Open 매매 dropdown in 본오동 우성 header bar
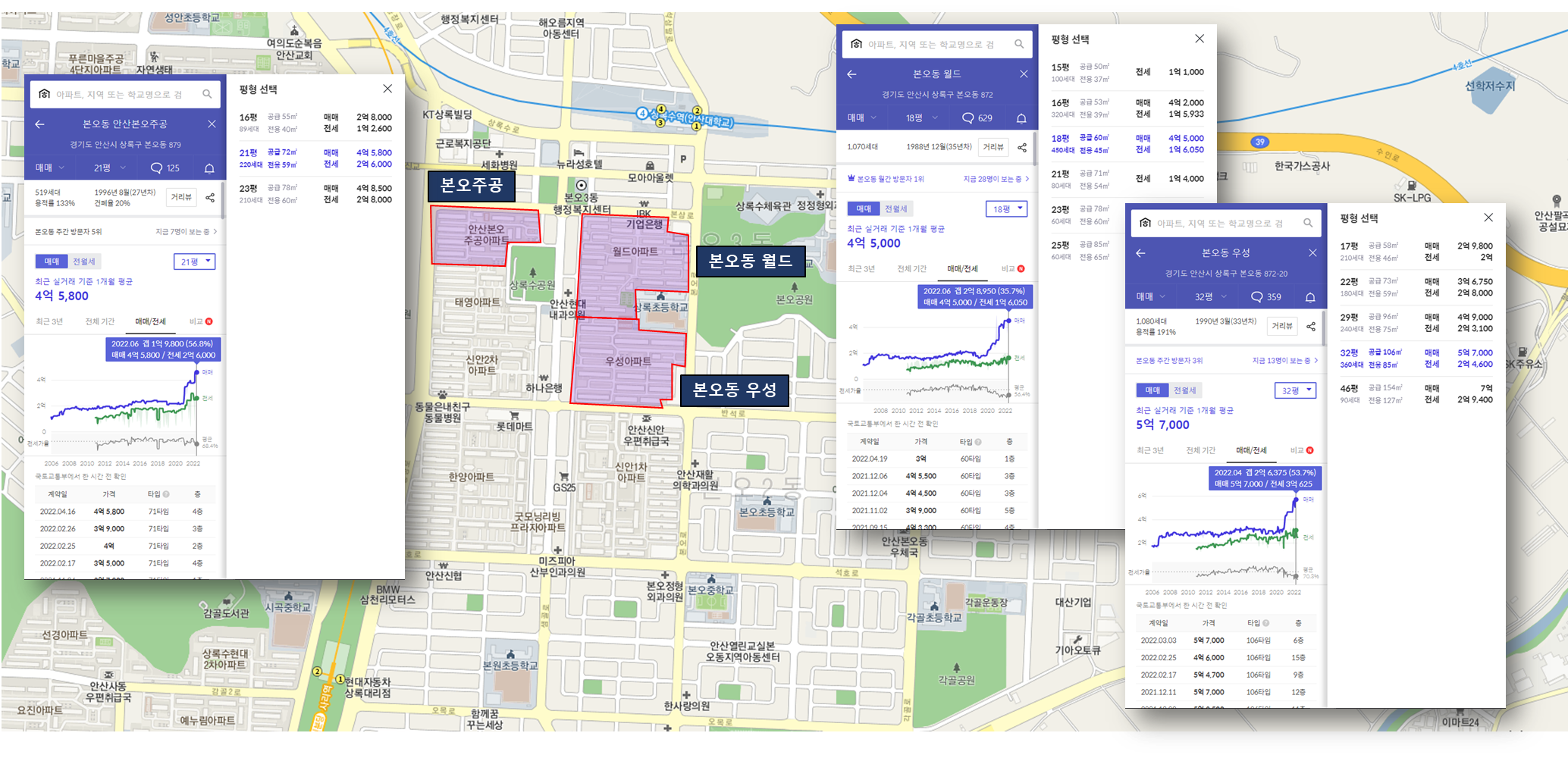This screenshot has height=758, width=1568. click(1150, 296)
